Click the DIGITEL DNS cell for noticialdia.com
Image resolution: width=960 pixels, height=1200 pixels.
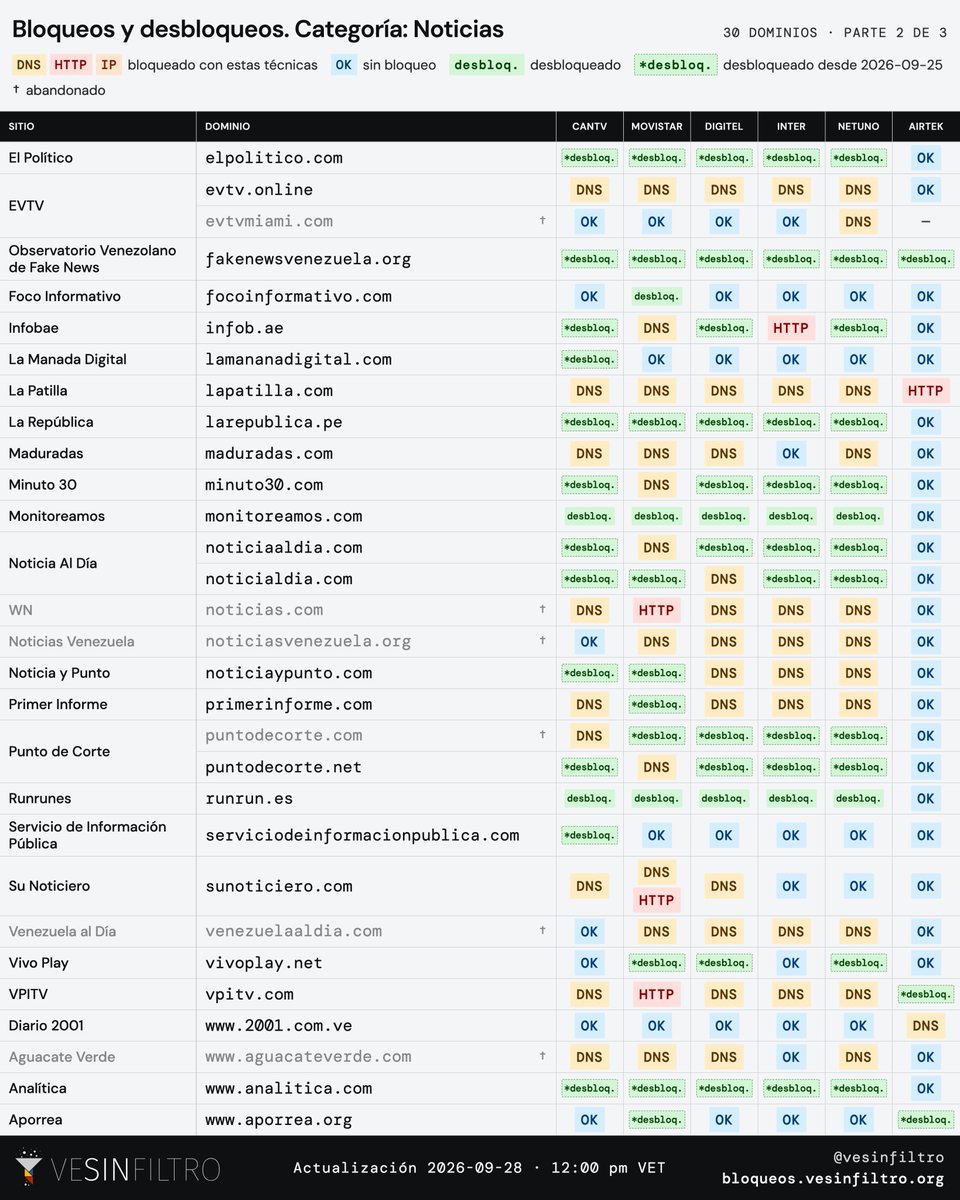[x=724, y=579]
